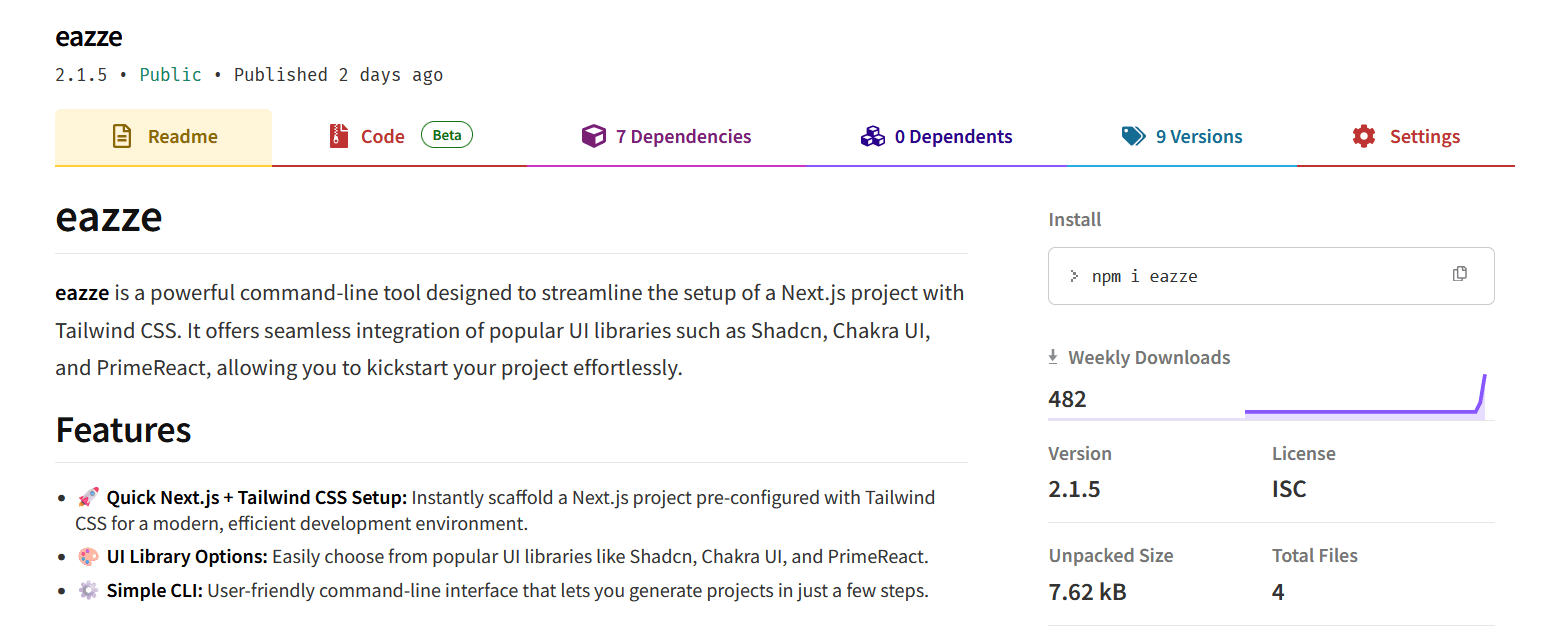Click the terminal prompt icon in Install box
1555x627 pixels.
pyautogui.click(x=1074, y=276)
